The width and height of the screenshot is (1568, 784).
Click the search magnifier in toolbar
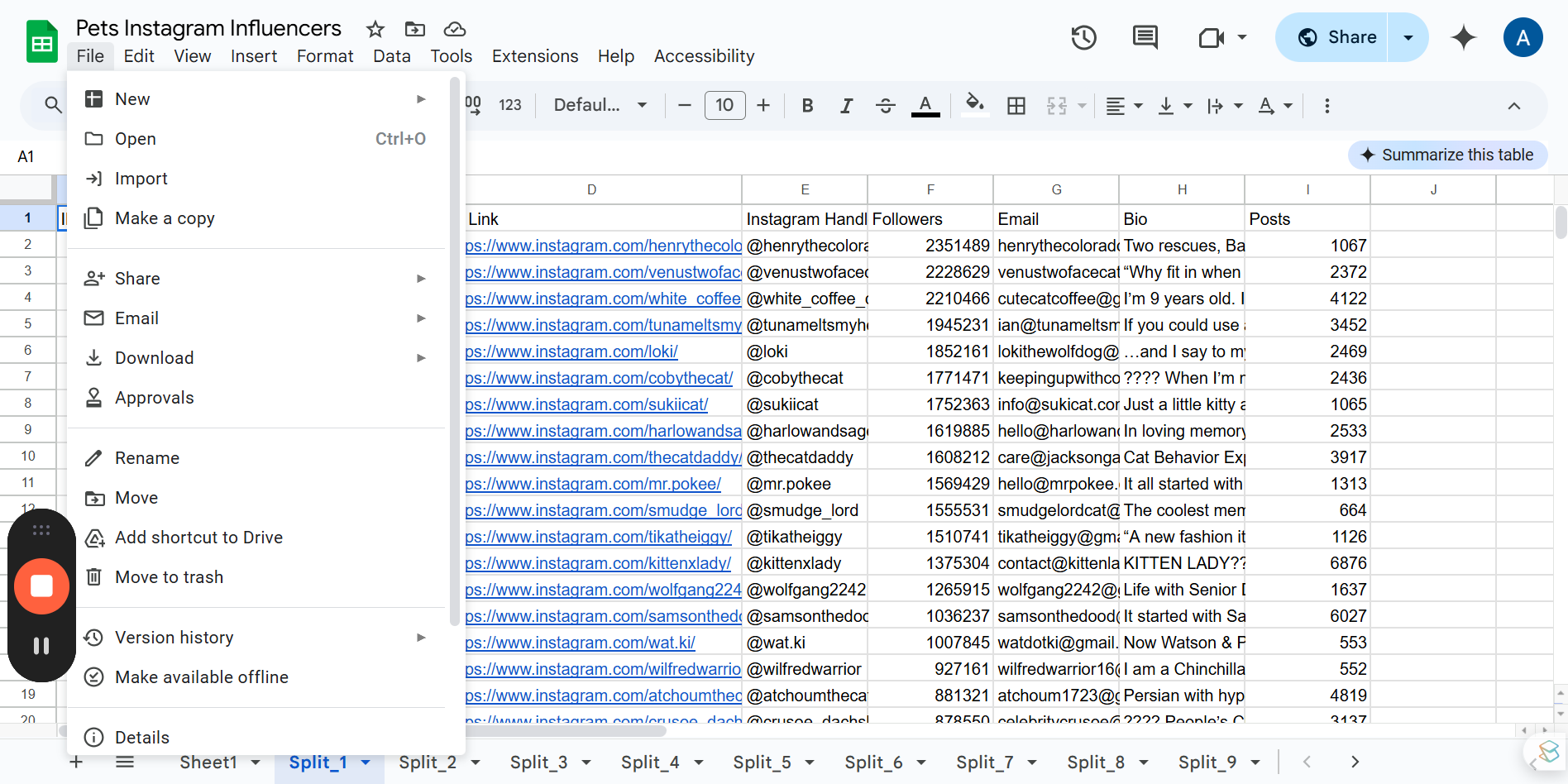pyautogui.click(x=53, y=105)
